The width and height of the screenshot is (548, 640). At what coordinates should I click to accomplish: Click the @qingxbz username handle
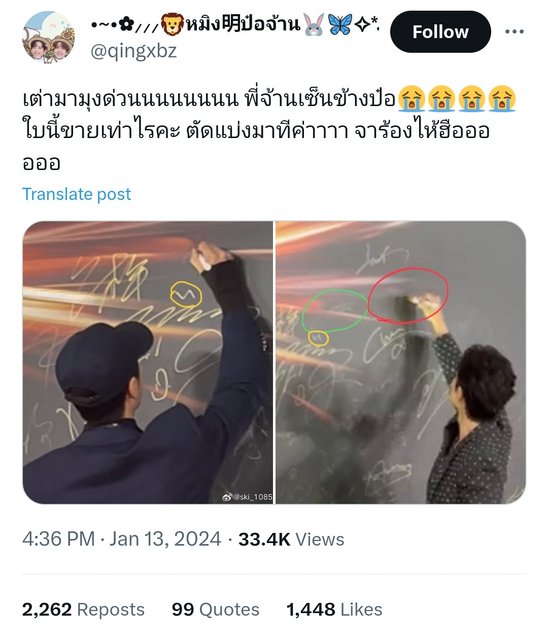[x=133, y=51]
